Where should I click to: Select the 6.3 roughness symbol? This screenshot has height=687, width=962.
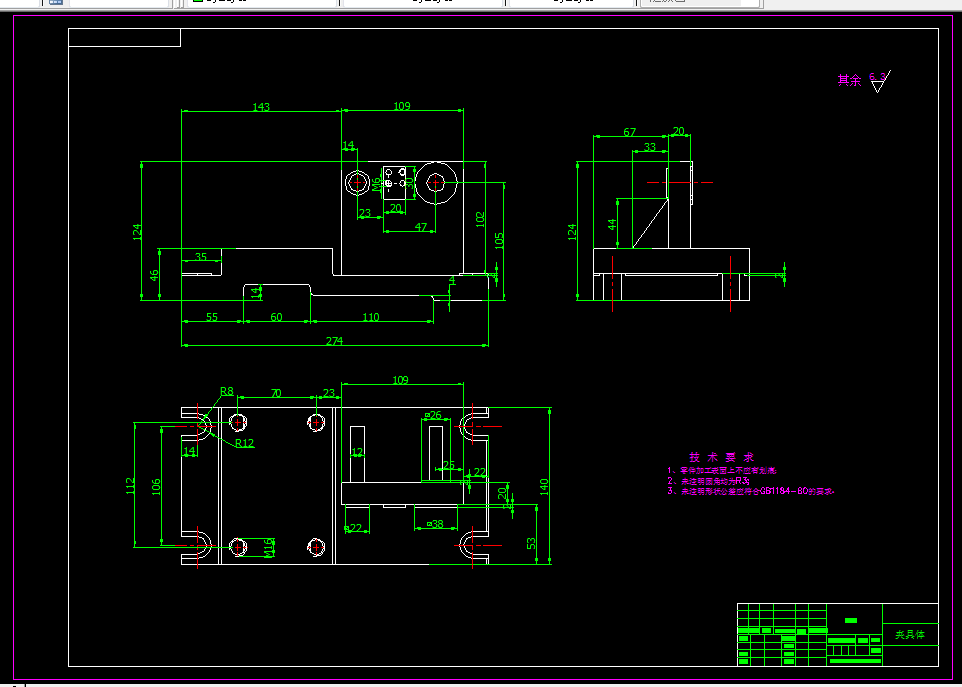[879, 80]
